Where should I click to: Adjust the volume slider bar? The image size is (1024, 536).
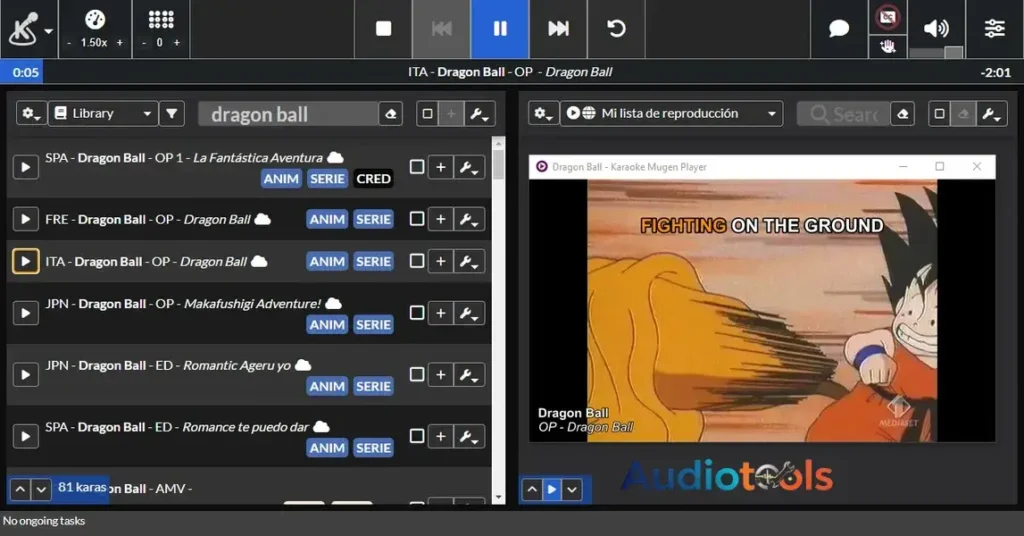coord(936,52)
